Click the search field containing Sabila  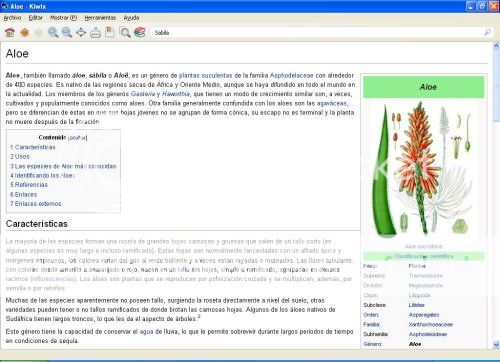coord(318,33)
